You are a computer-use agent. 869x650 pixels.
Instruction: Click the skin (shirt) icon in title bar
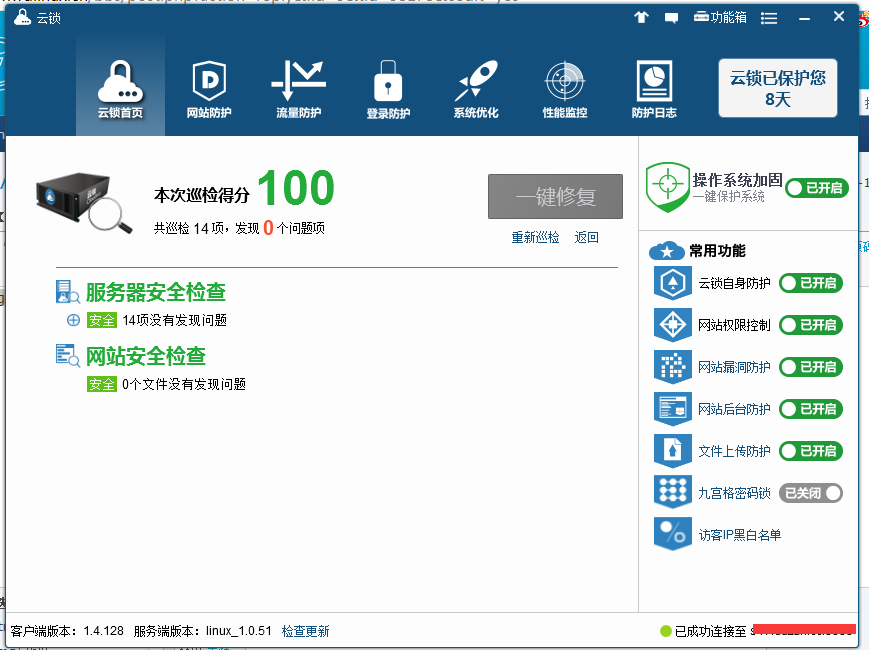641,18
